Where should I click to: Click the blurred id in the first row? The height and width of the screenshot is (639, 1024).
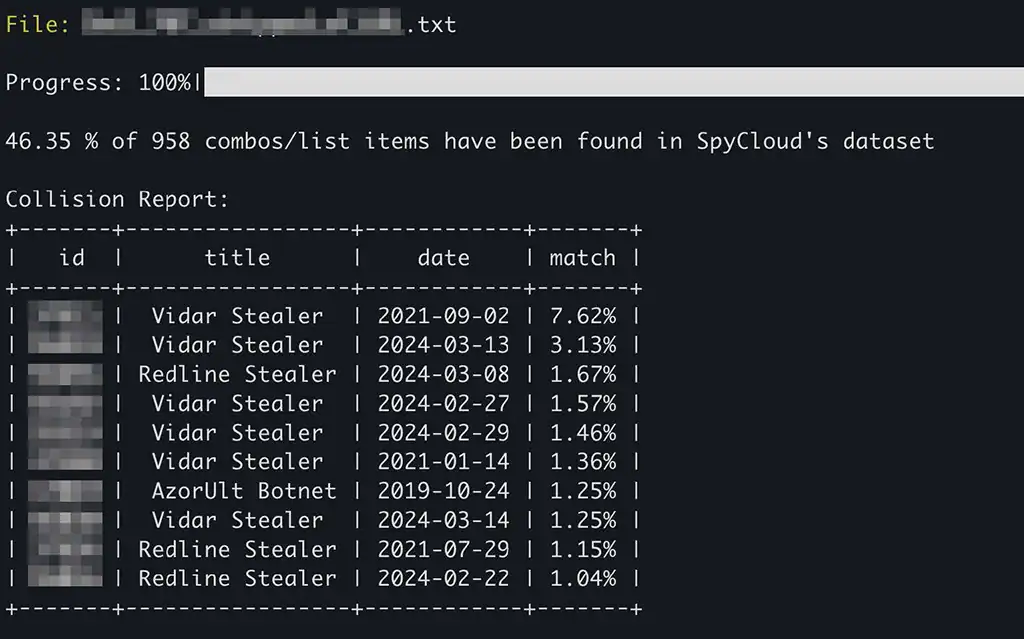(x=66, y=316)
